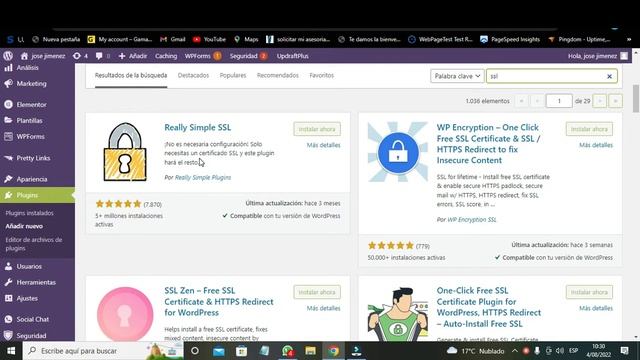640x360 pixels.
Task: Switch to Destacados tab
Action: 193,76
